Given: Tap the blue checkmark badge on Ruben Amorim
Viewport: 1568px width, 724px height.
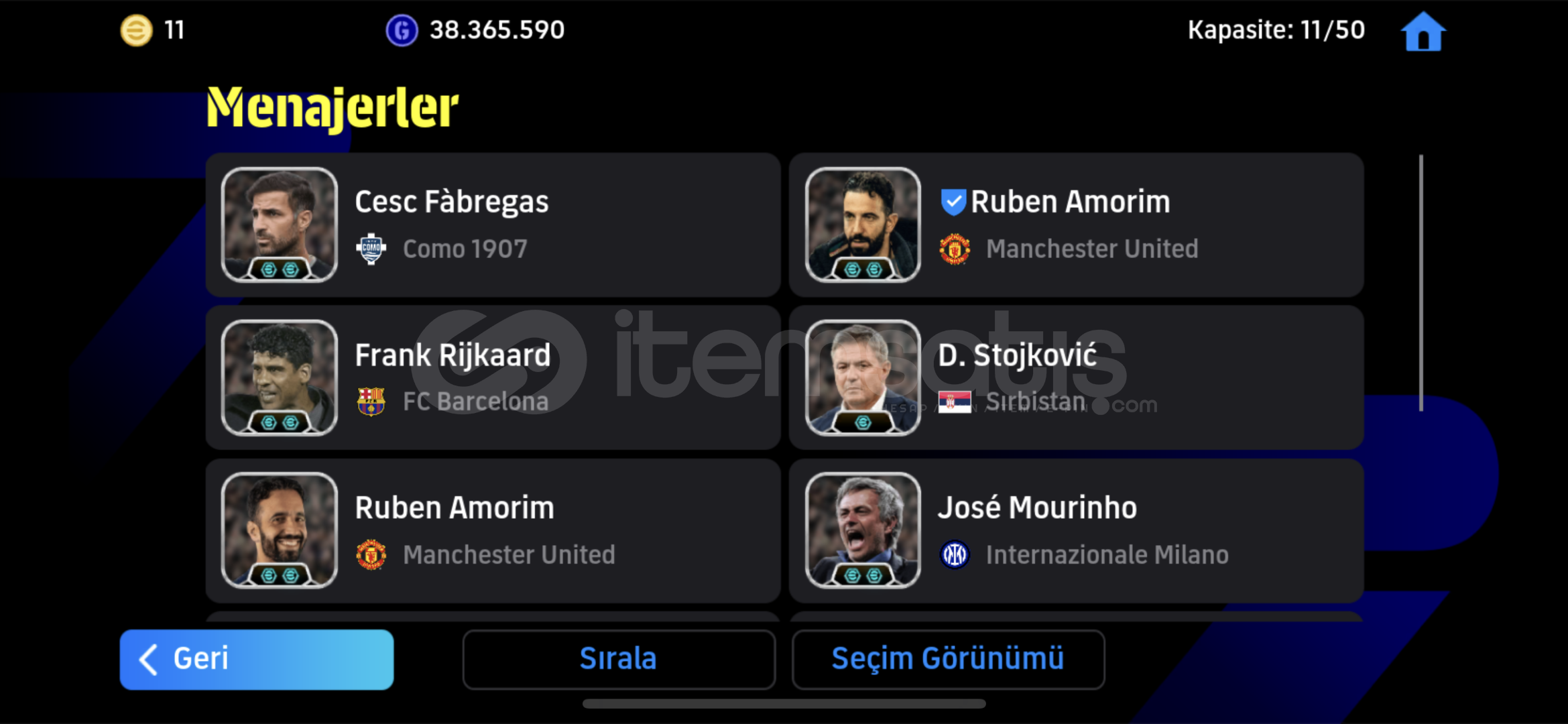Looking at the screenshot, I should click(953, 202).
